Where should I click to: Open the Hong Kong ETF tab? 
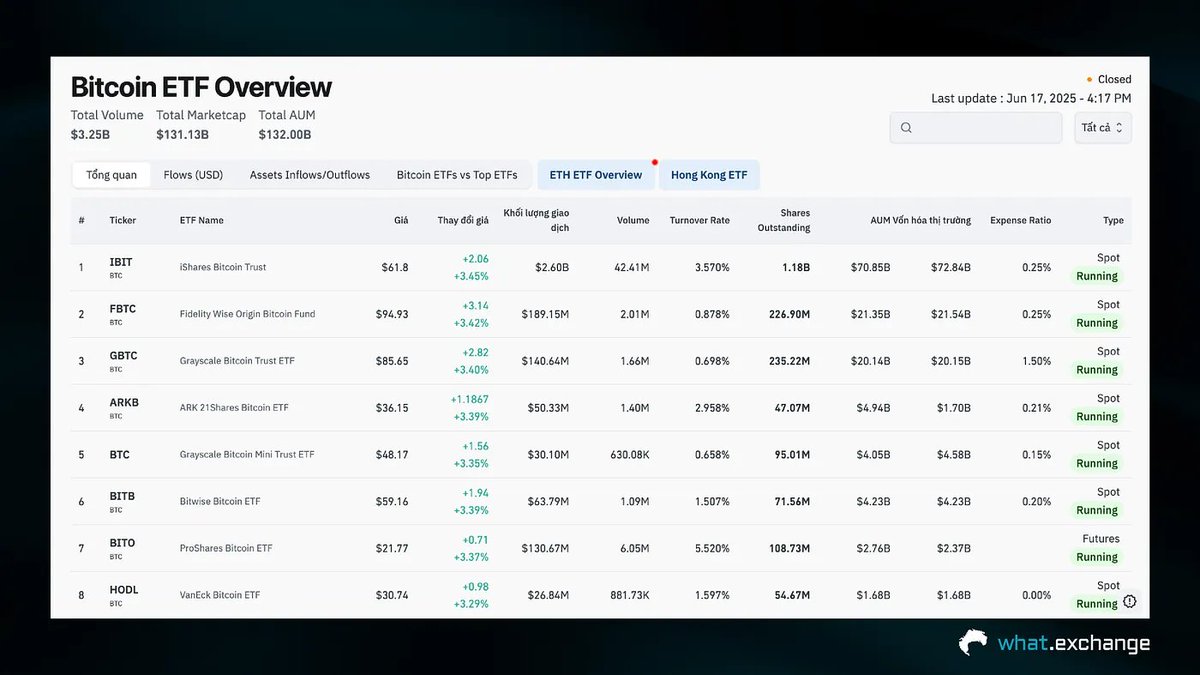709,175
